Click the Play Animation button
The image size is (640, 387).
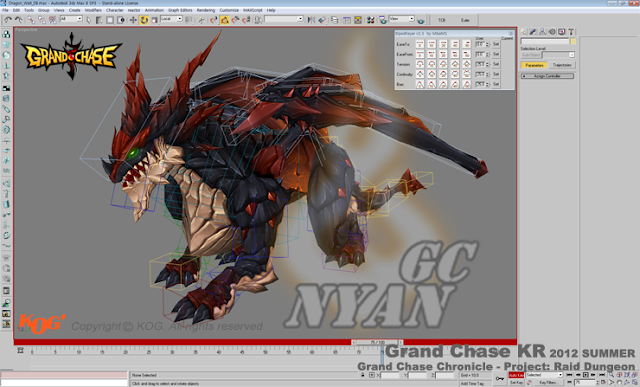pos(585,375)
